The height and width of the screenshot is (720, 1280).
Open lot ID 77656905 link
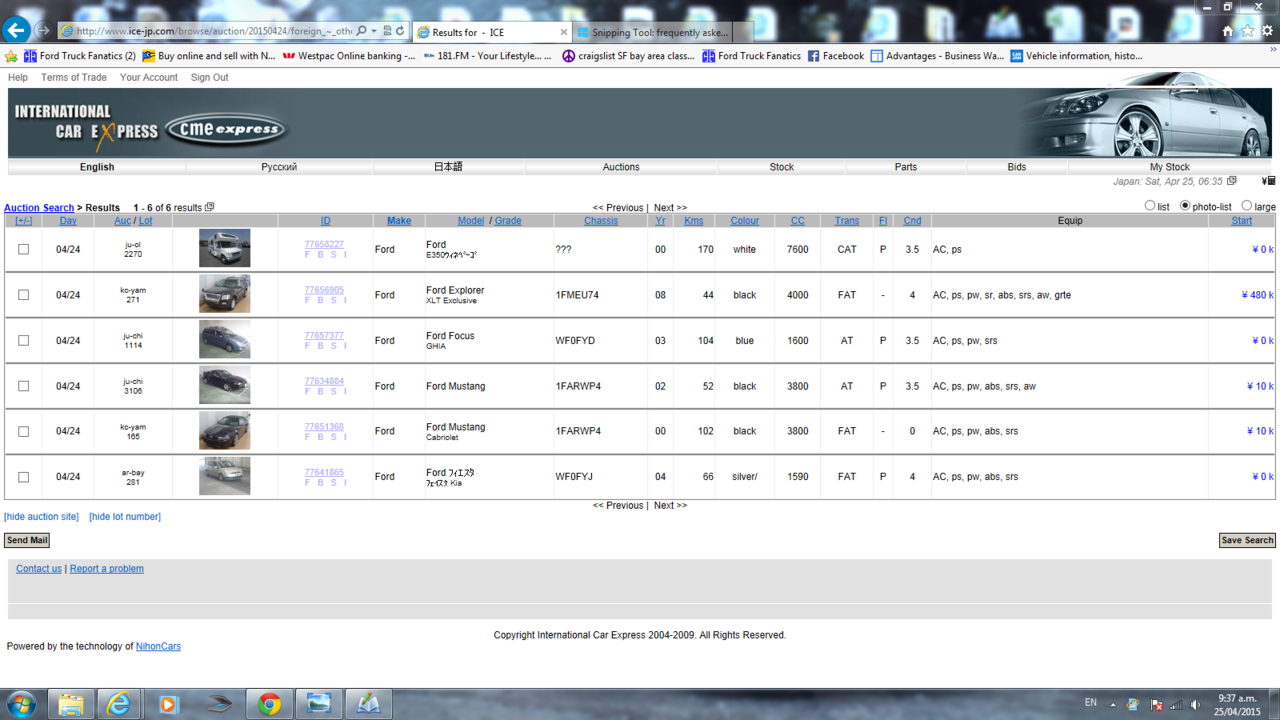click(324, 290)
